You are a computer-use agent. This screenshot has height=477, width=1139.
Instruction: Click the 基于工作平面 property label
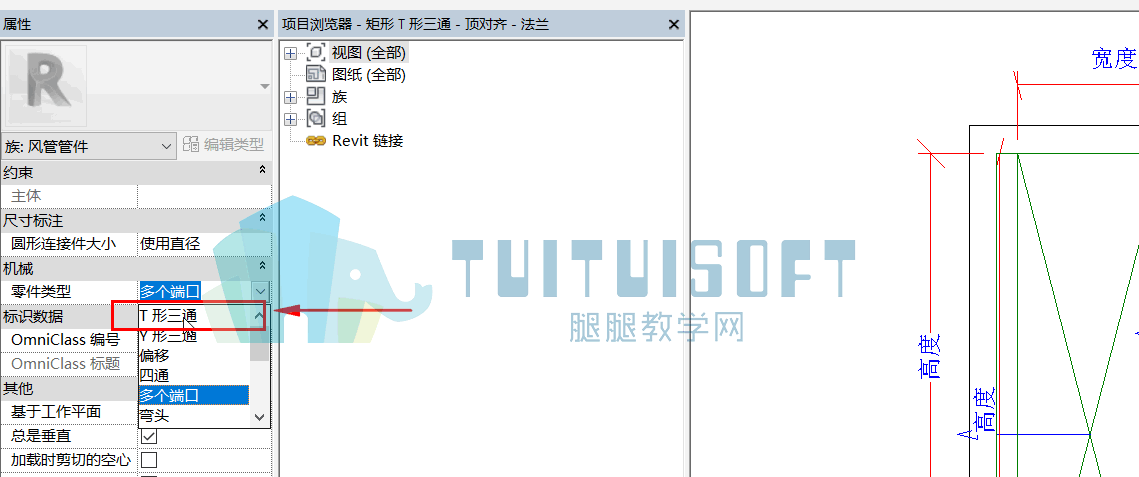click(x=56, y=412)
